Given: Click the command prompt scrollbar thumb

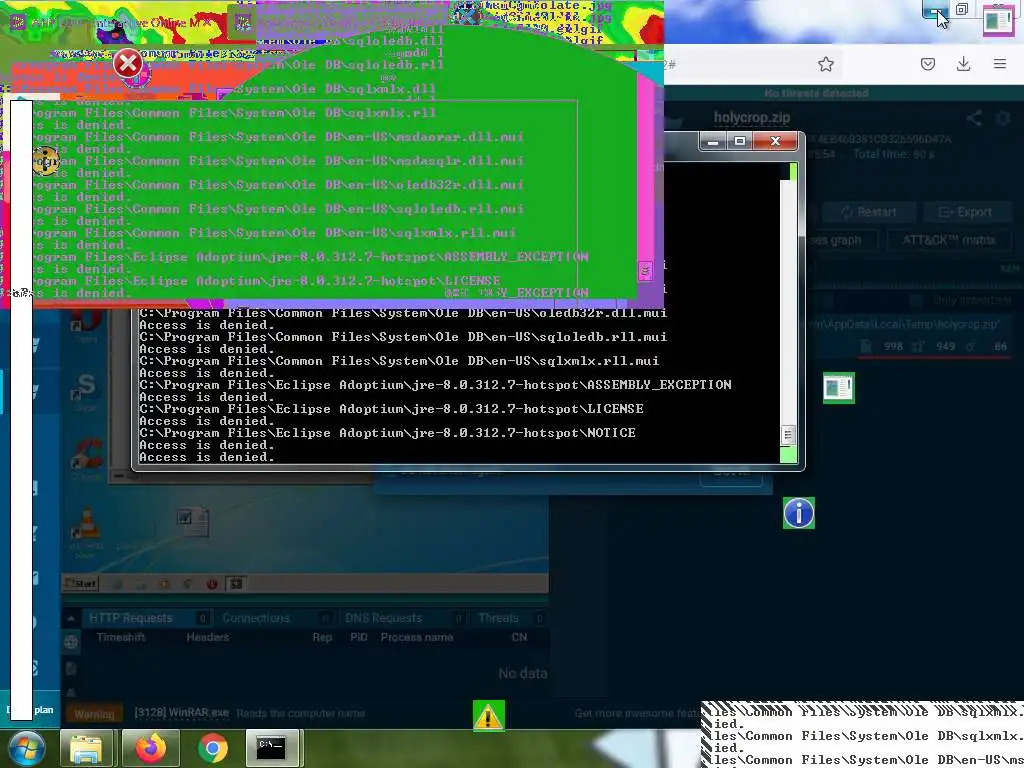Looking at the screenshot, I should (x=788, y=434).
